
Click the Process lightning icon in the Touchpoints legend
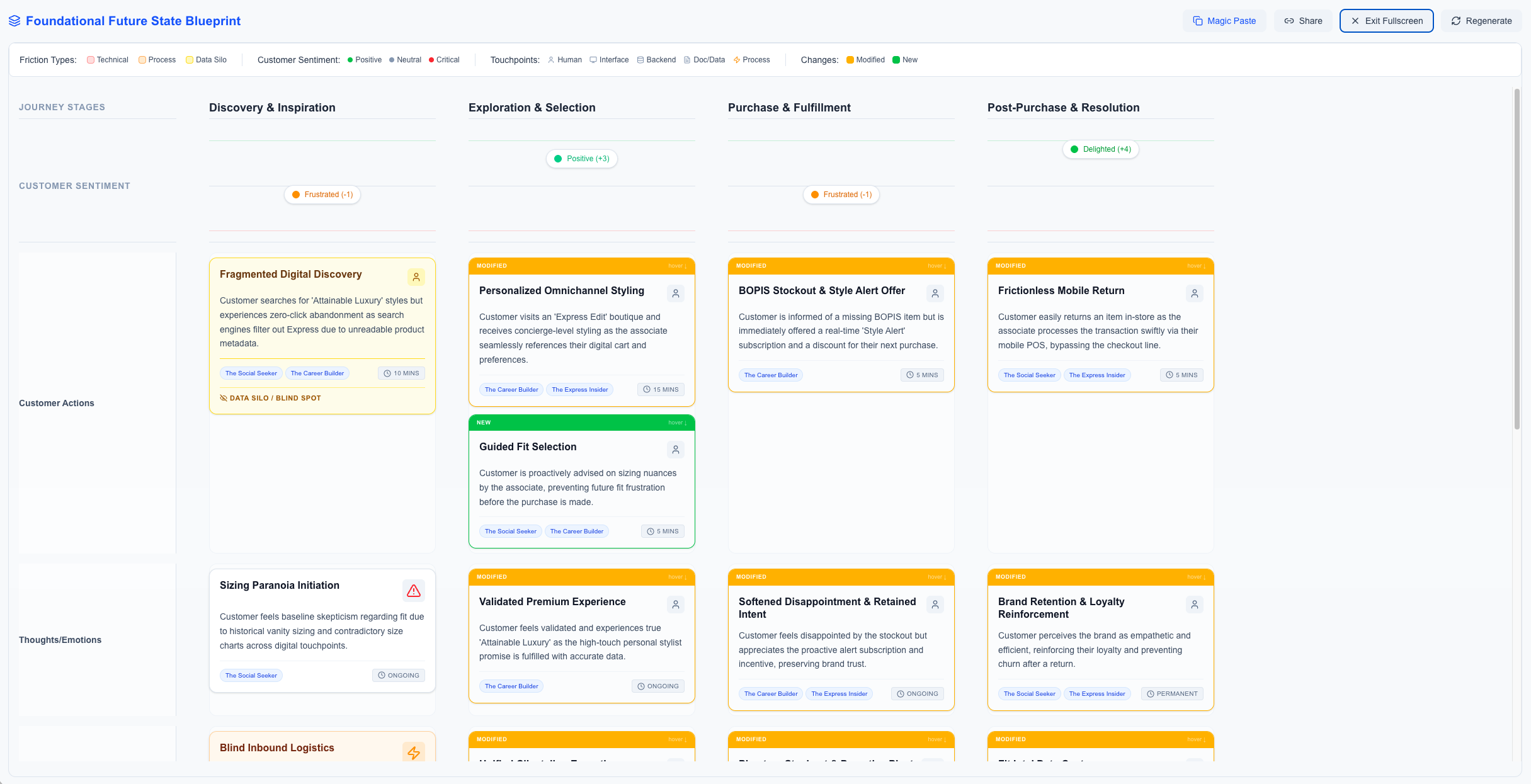click(736, 59)
